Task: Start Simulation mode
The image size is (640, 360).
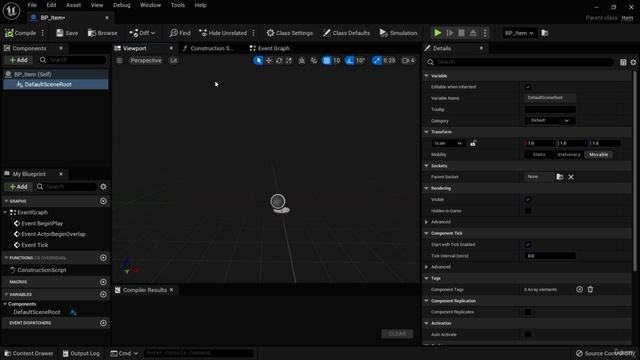Action: pyautogui.click(x=398, y=33)
